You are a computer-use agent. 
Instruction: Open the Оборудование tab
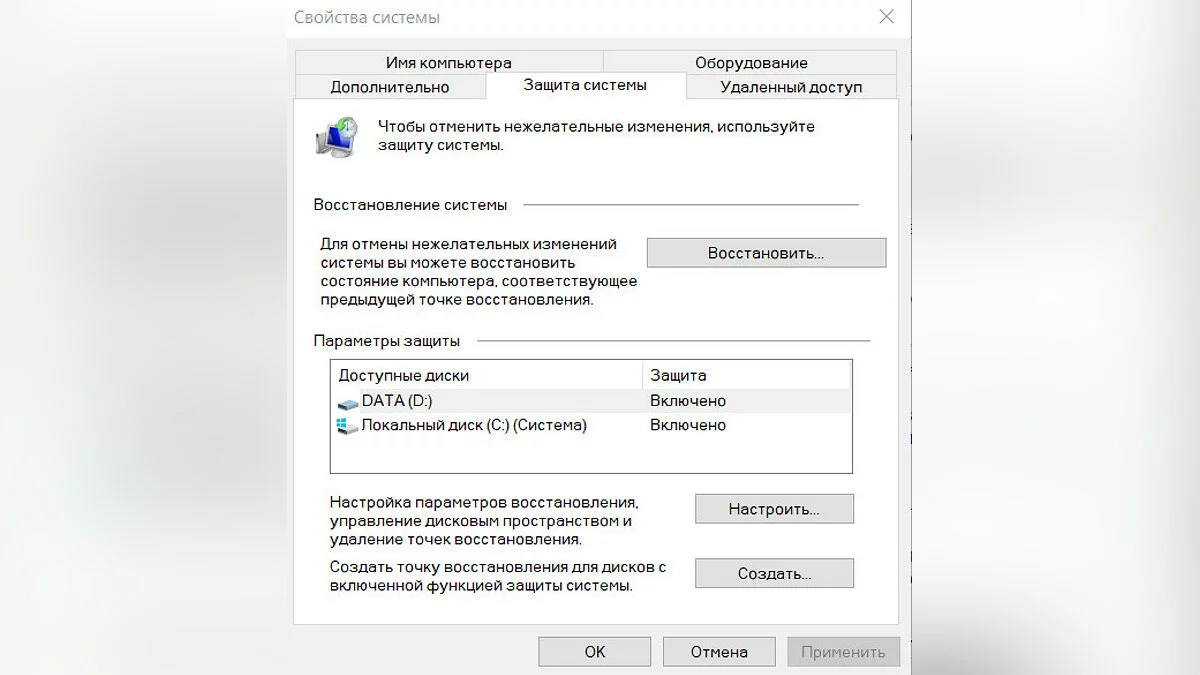click(x=751, y=63)
